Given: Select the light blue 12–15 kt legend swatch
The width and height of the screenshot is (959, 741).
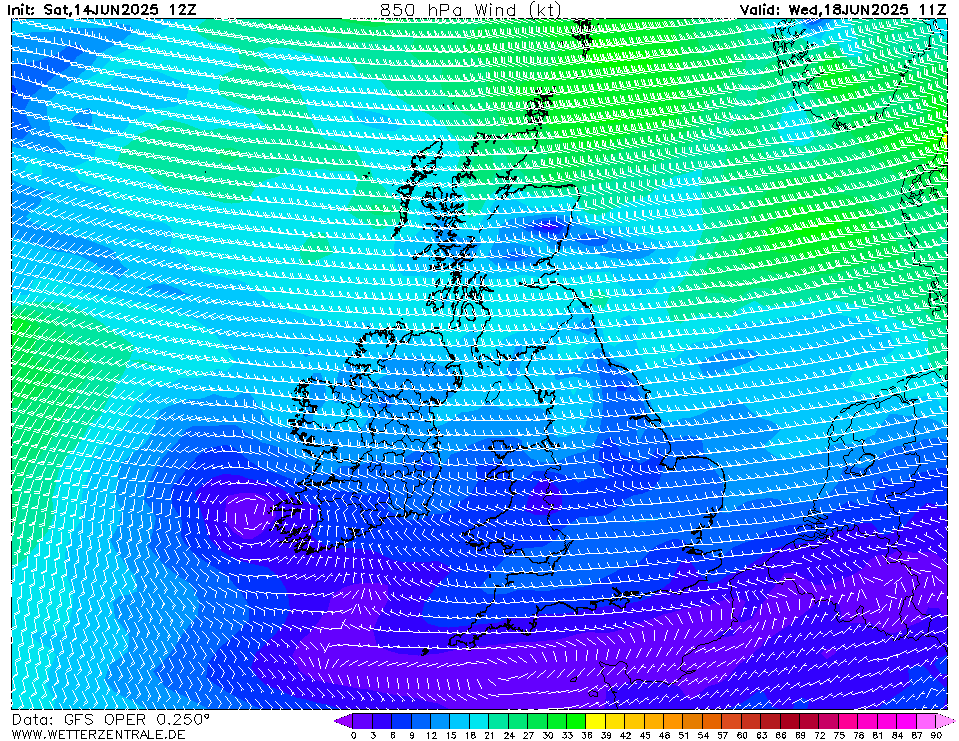Looking at the screenshot, I should point(440,721).
